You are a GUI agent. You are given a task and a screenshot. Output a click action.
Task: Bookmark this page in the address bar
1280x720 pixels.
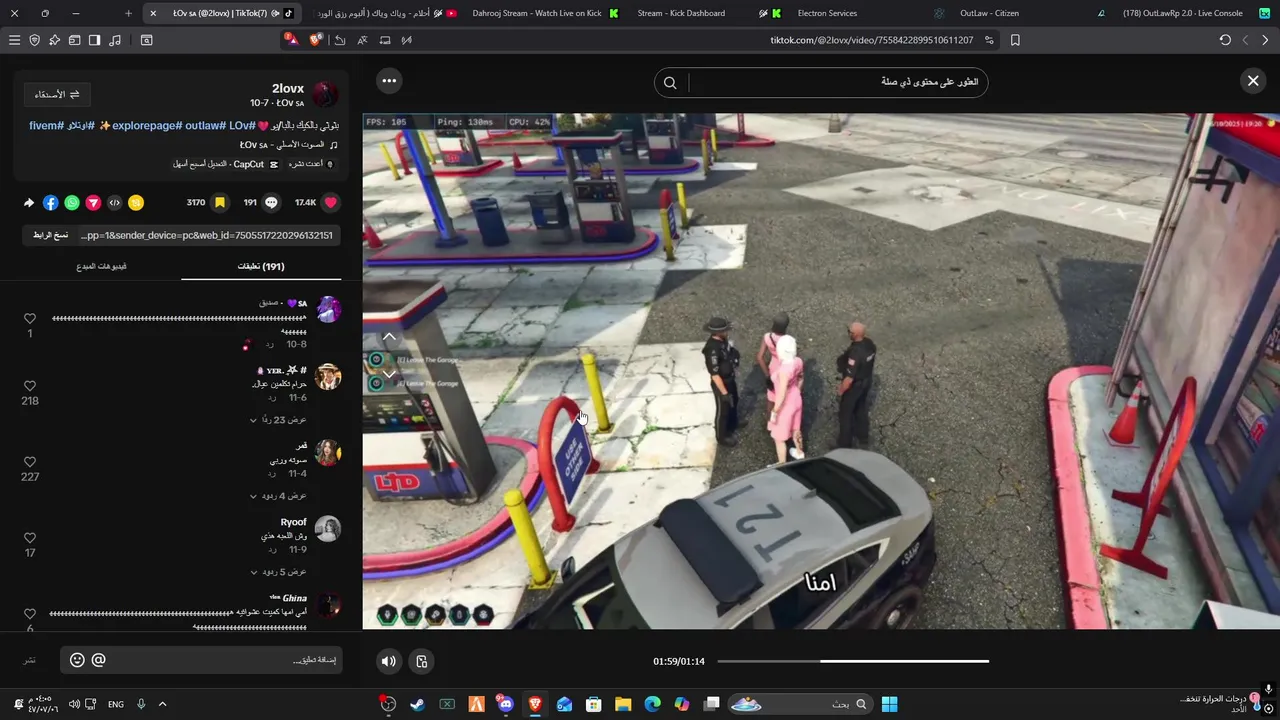point(1015,40)
